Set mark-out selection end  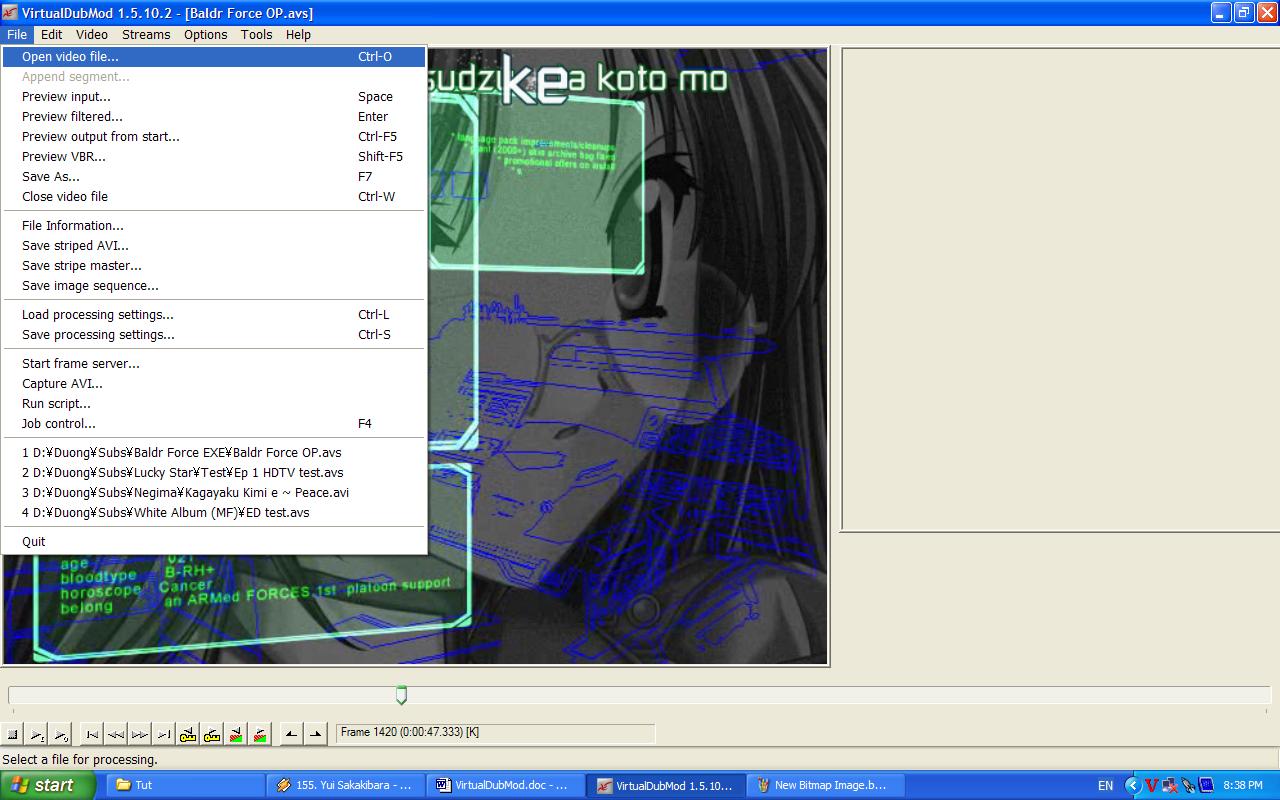click(315, 734)
